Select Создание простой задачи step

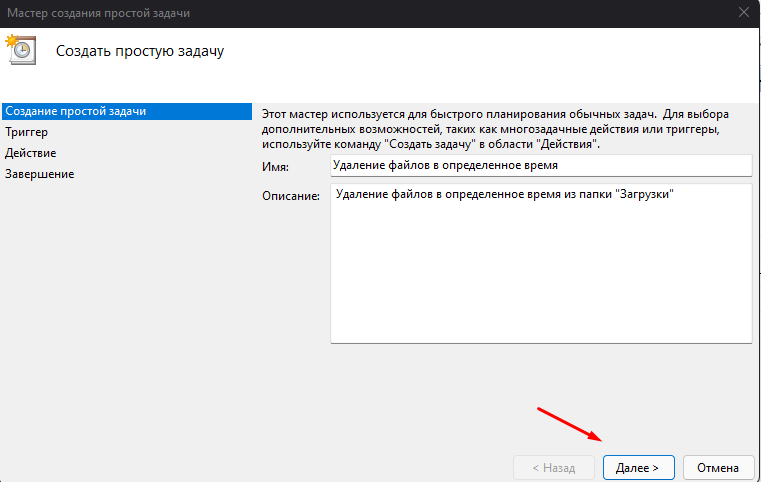[127, 111]
